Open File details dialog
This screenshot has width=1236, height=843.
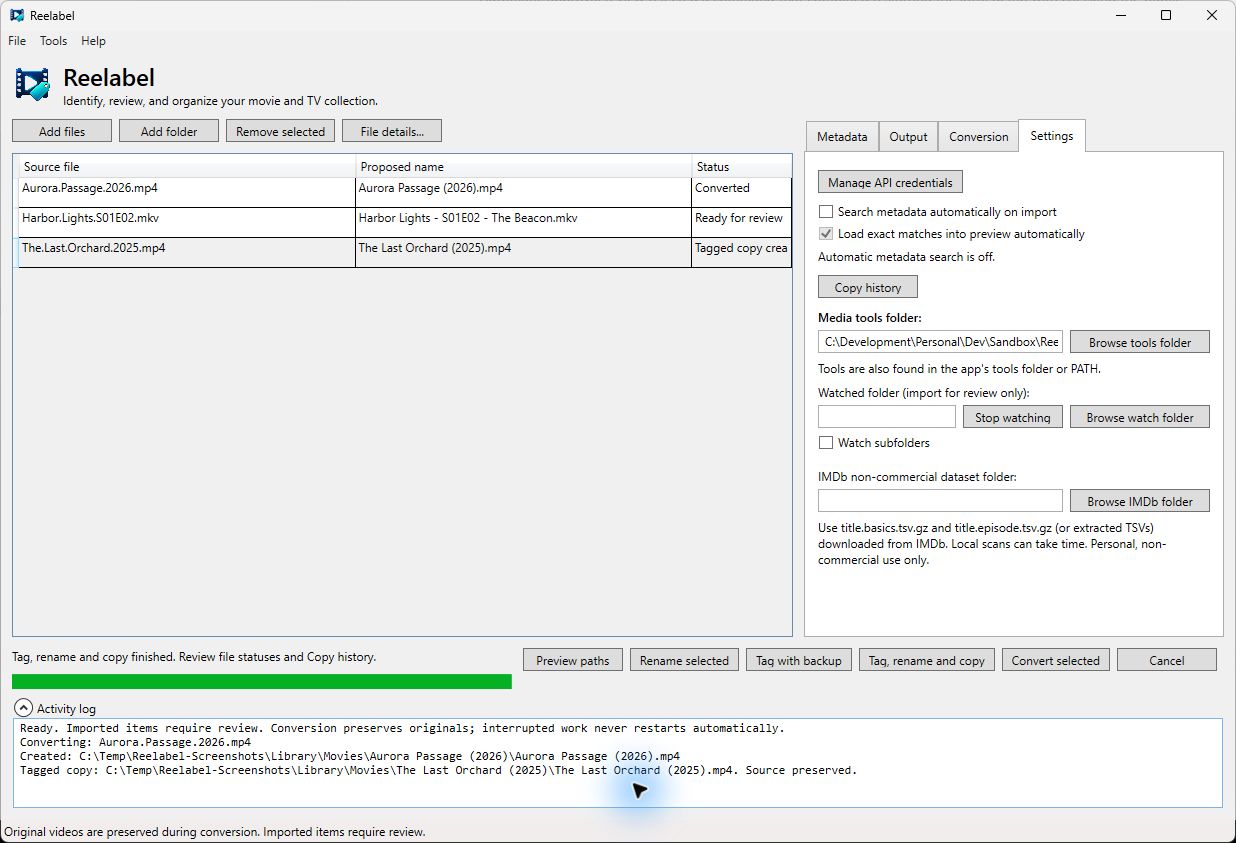[x=392, y=131]
